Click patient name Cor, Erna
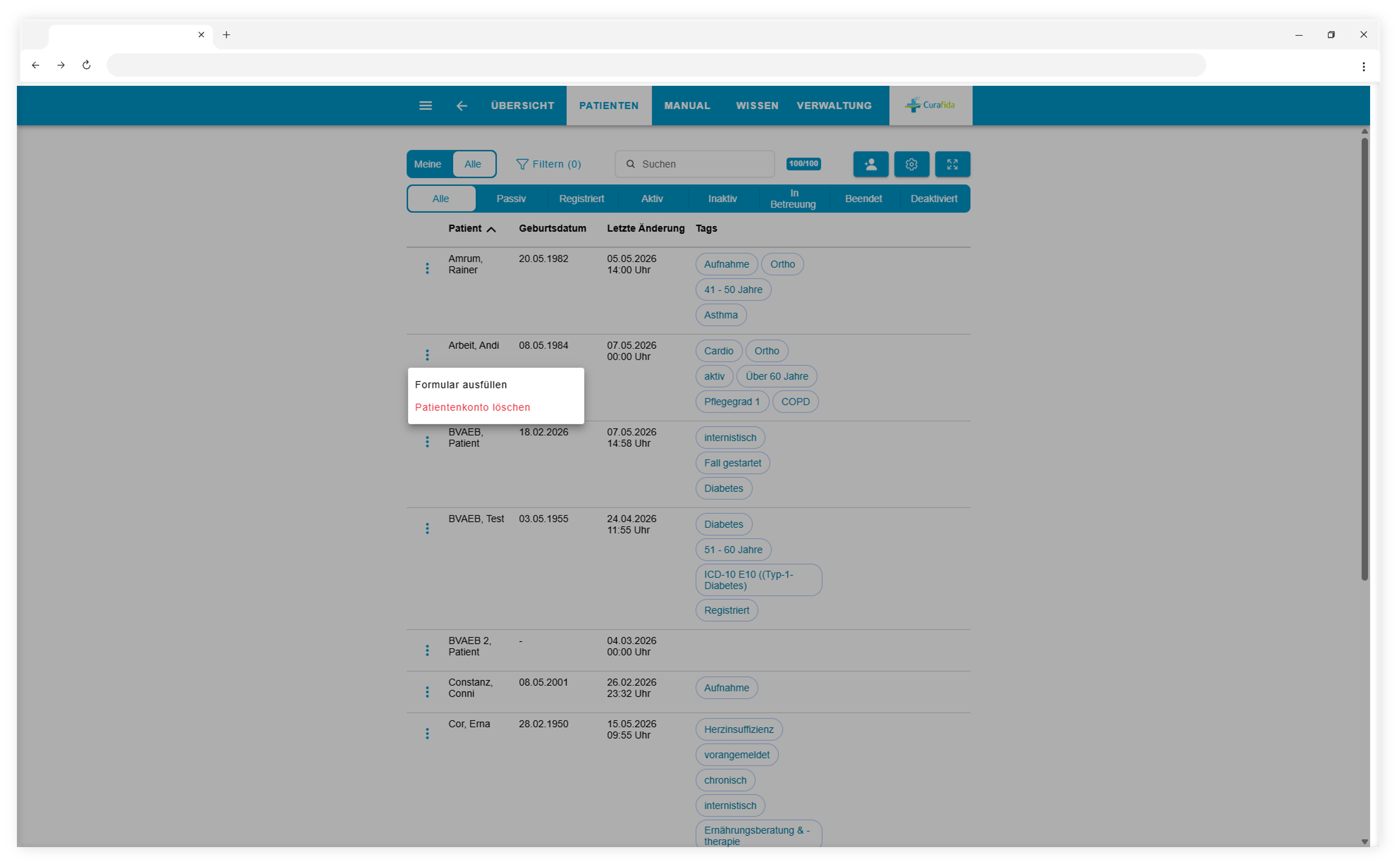The width and height of the screenshot is (1400, 867). [469, 724]
